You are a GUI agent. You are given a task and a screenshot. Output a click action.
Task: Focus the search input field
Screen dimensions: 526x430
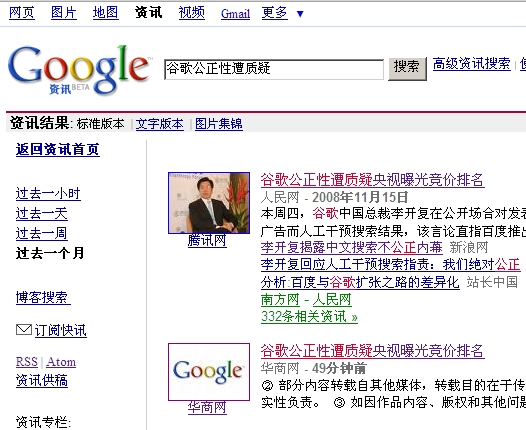pos(274,69)
